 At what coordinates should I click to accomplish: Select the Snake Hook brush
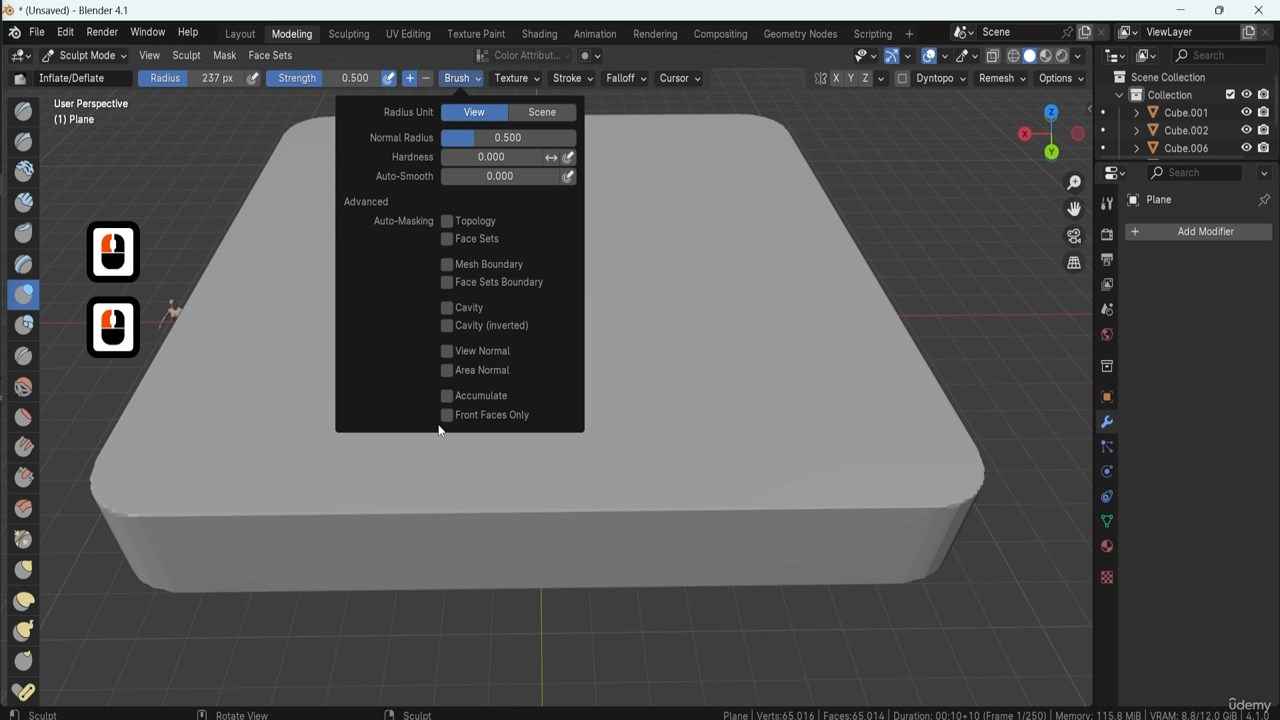[24, 630]
